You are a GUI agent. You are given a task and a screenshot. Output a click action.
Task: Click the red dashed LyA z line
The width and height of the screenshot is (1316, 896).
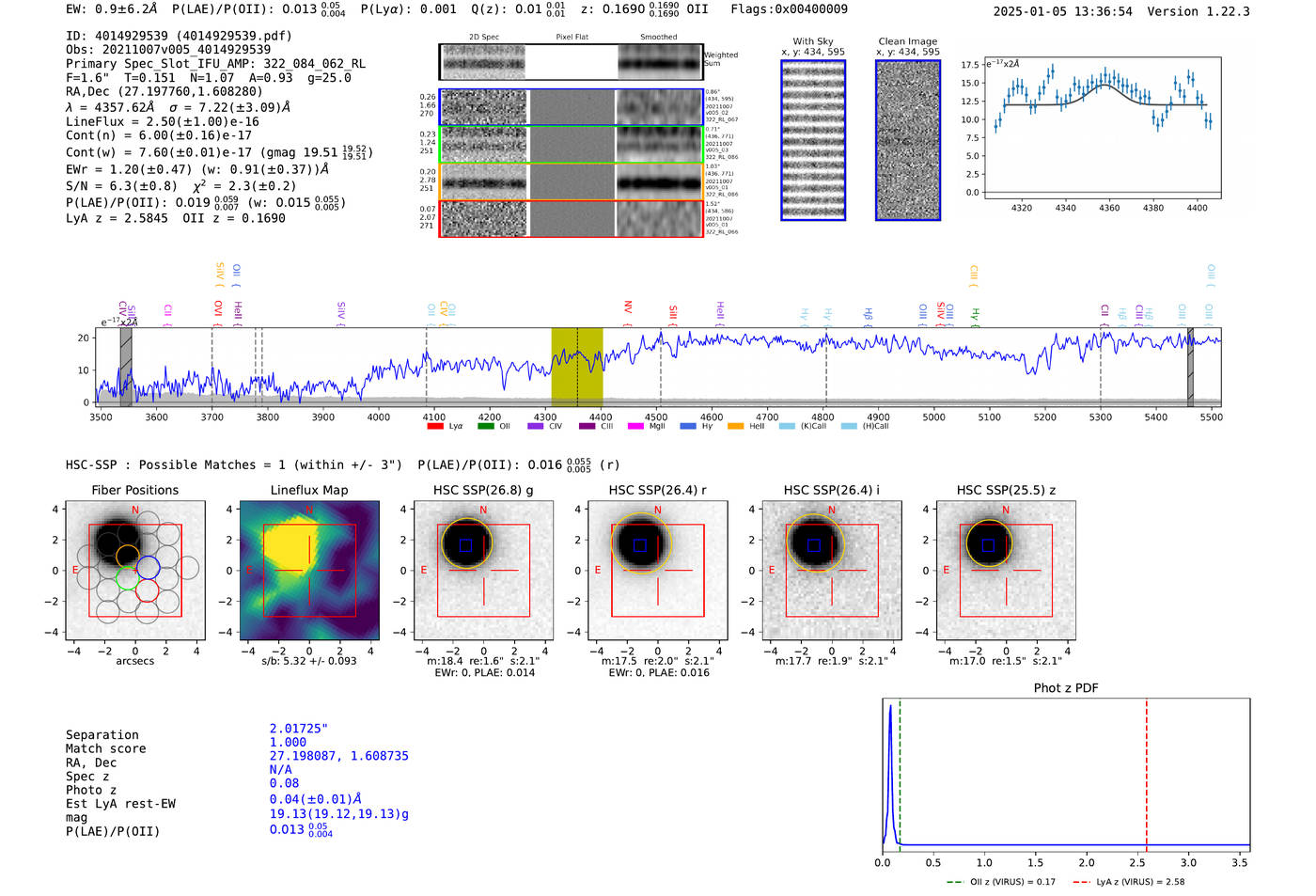pyautogui.click(x=1147, y=774)
